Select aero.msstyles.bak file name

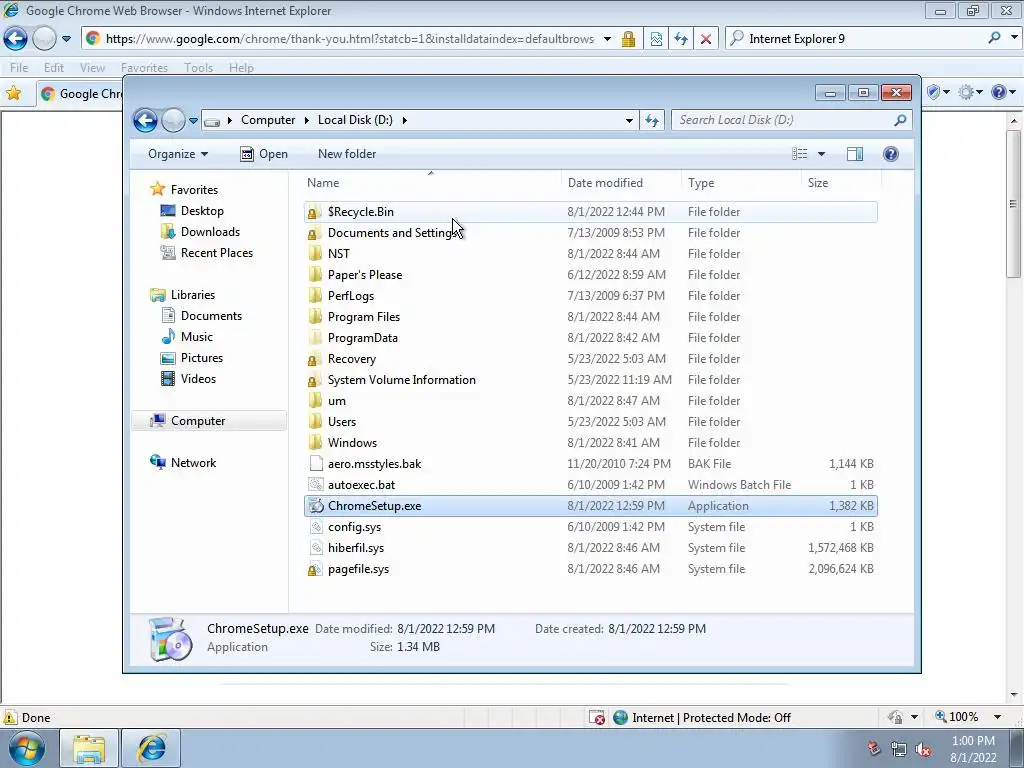click(x=374, y=464)
